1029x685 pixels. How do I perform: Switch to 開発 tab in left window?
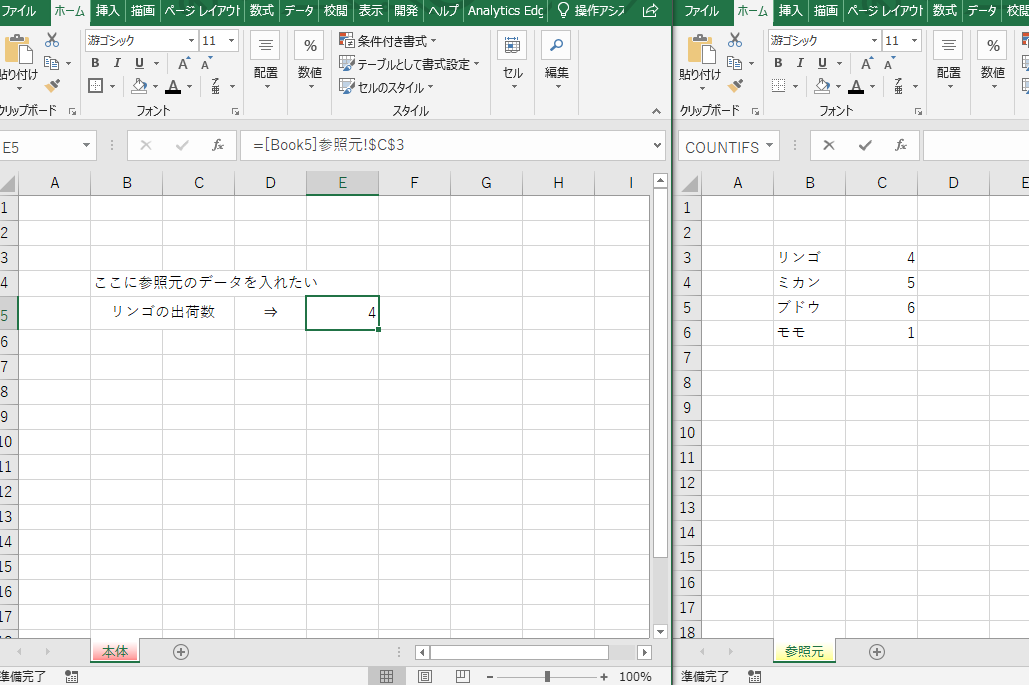coord(406,10)
